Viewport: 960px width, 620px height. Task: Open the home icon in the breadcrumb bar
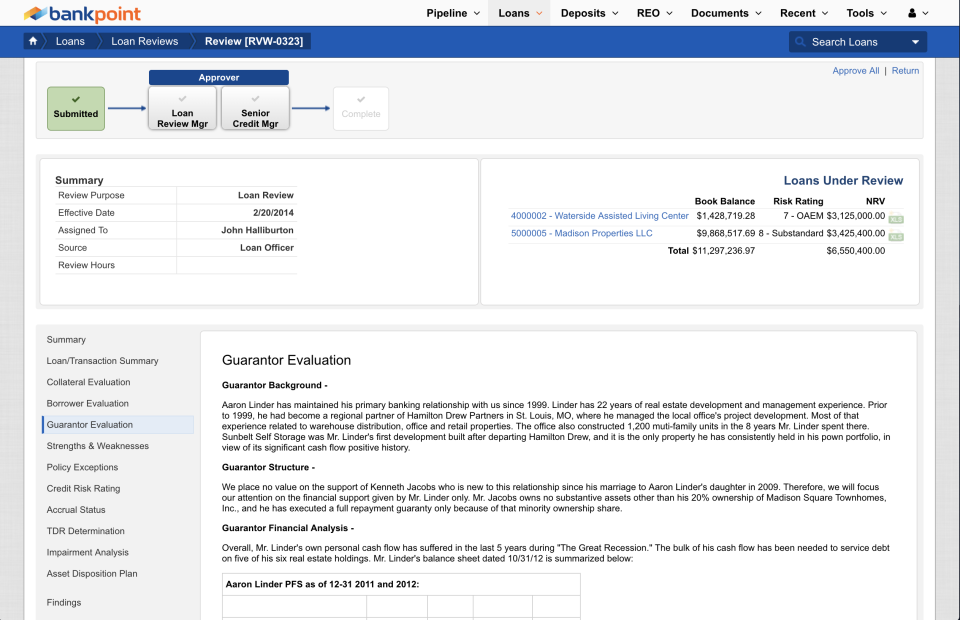(32, 41)
